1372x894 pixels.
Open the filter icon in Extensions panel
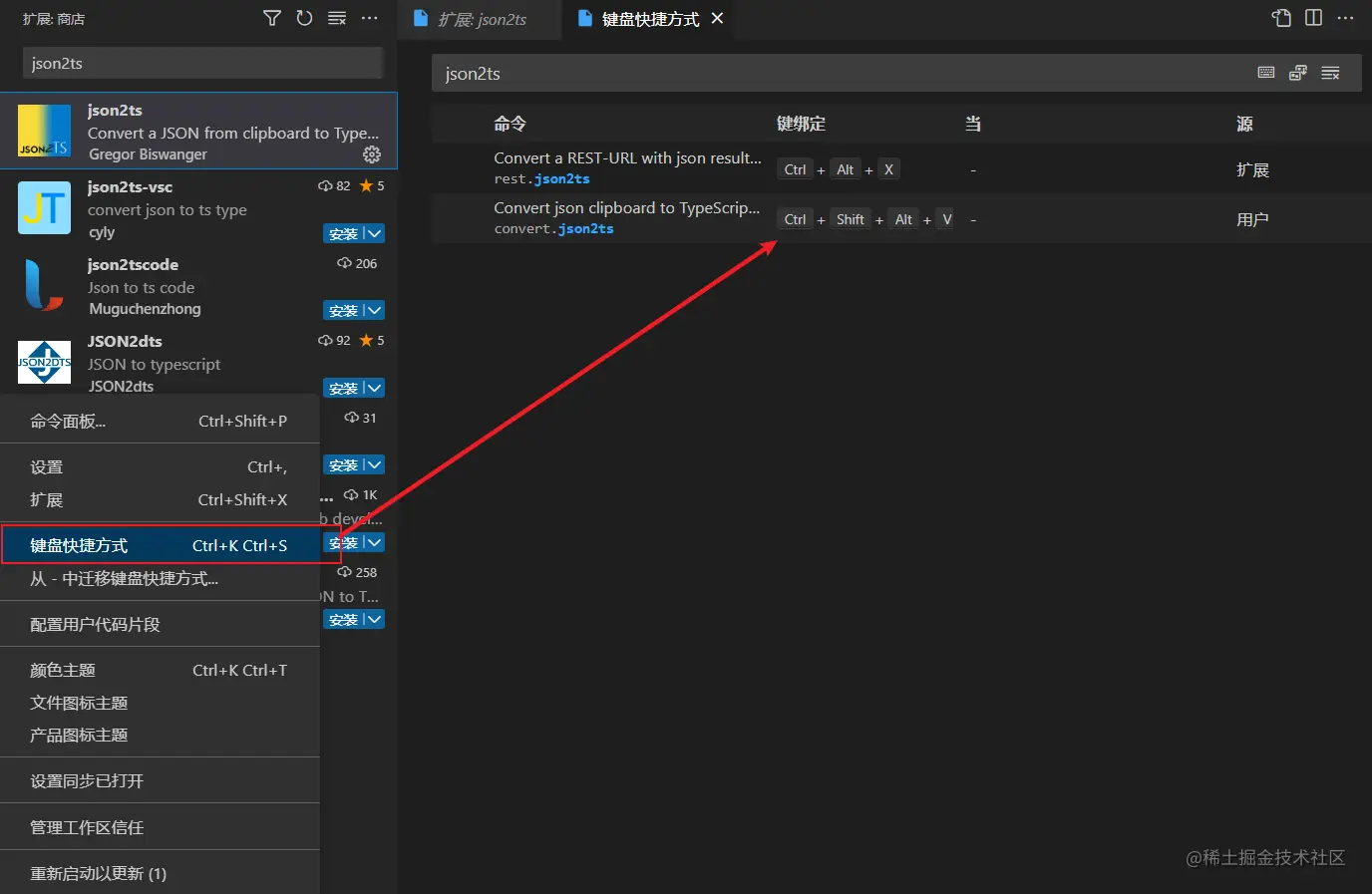(271, 18)
